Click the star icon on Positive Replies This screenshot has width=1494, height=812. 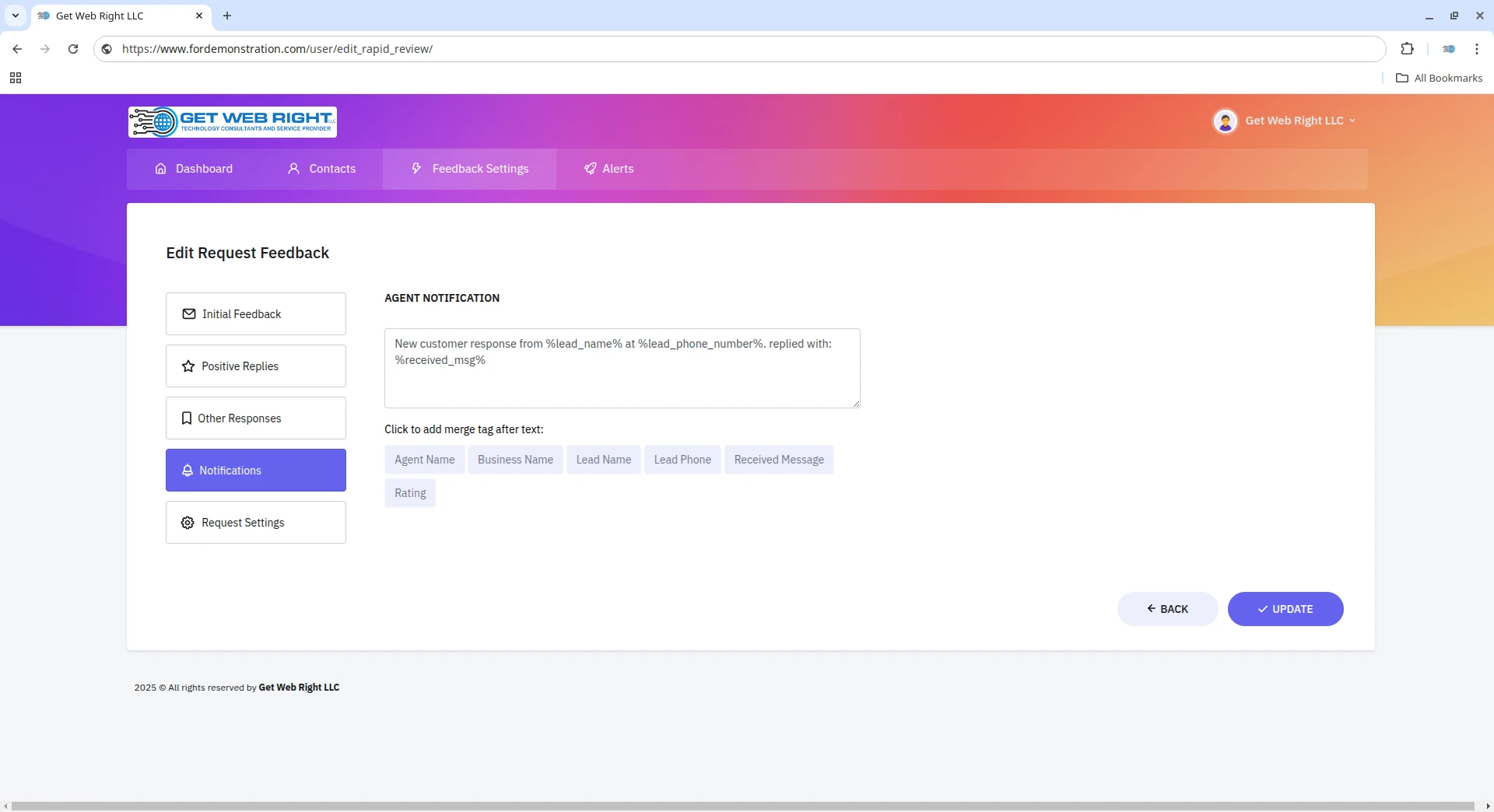[x=188, y=366]
